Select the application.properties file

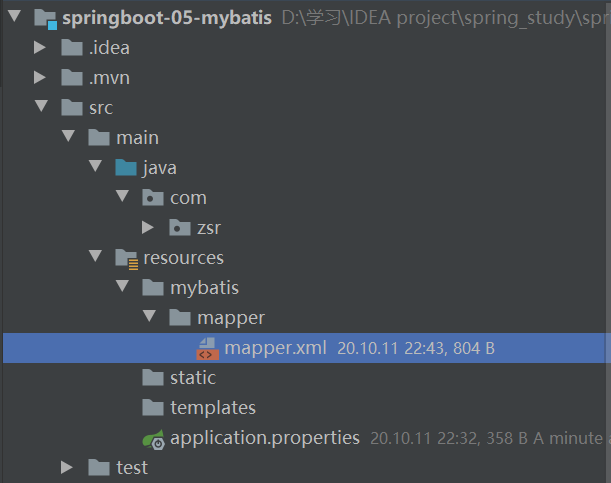[x=264, y=438]
